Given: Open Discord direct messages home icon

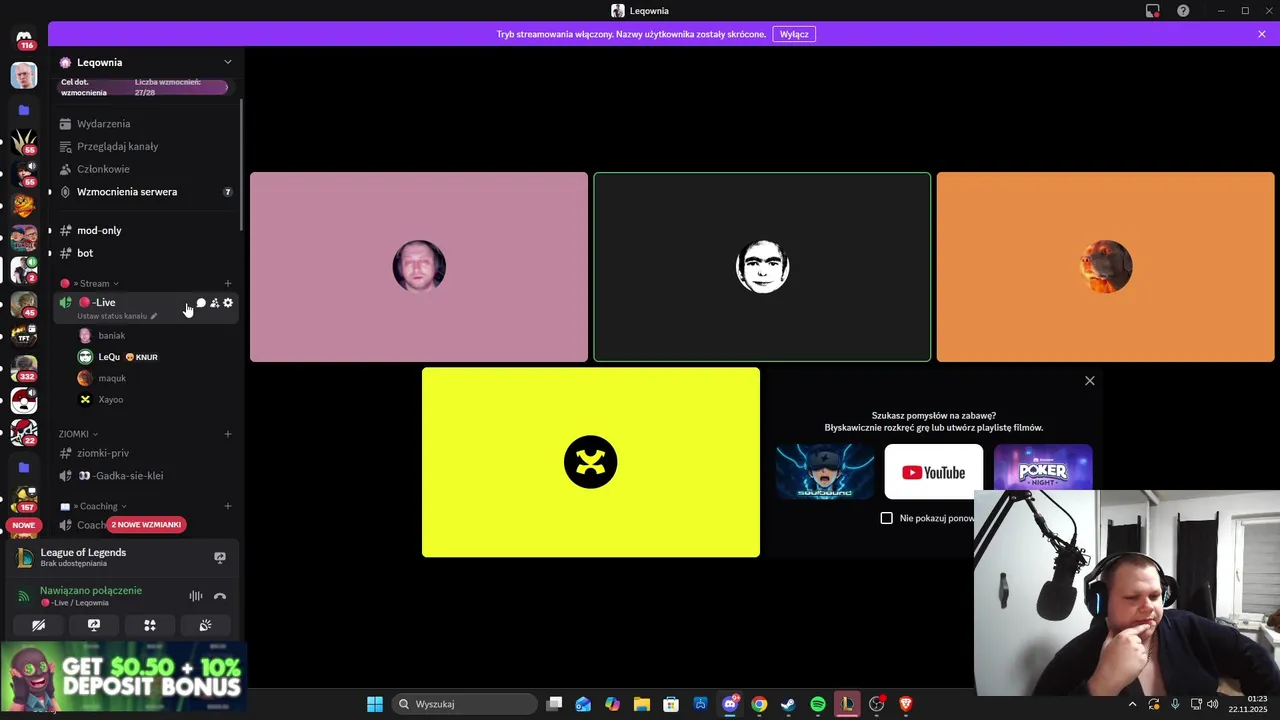Looking at the screenshot, I should [x=24, y=37].
